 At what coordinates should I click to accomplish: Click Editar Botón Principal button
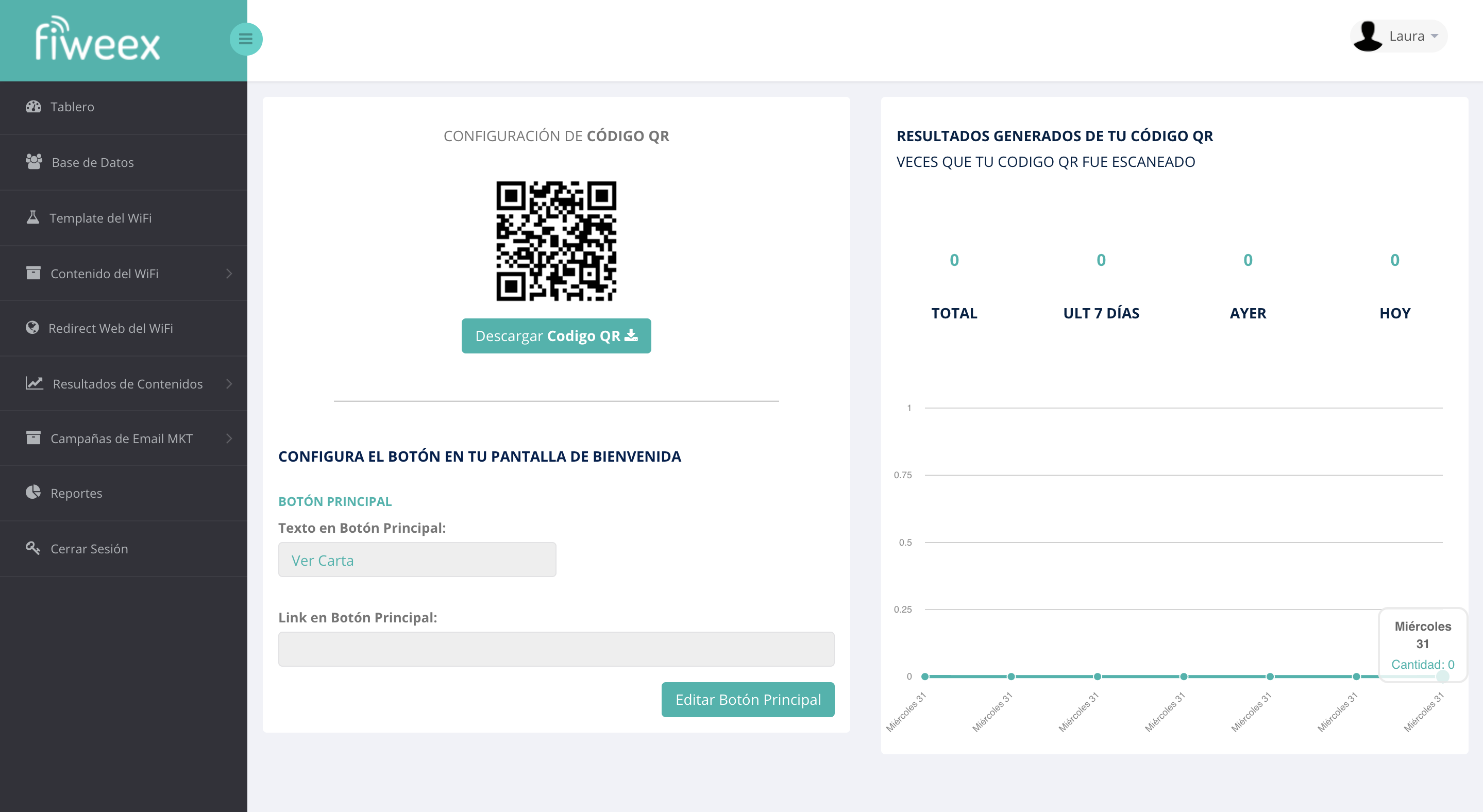click(x=747, y=699)
